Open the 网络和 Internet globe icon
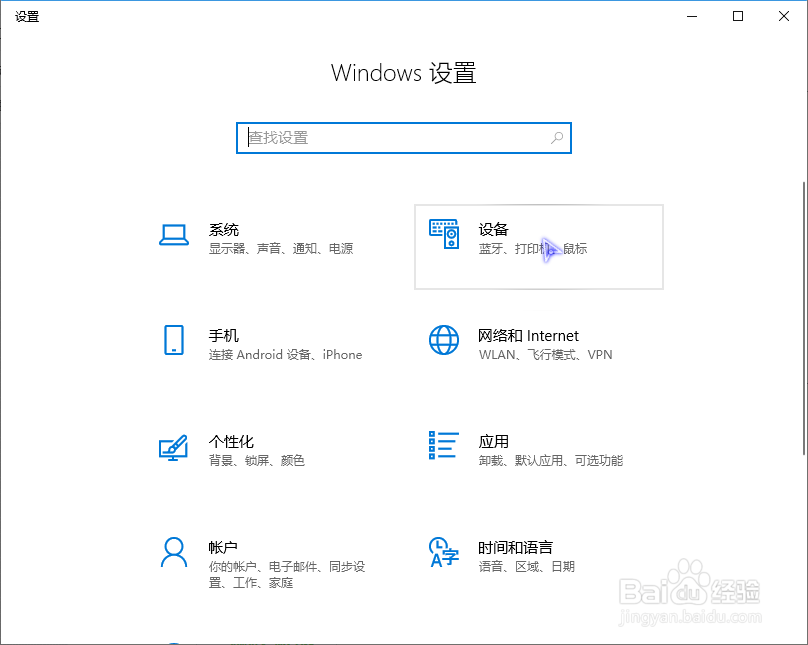Viewport: 808px width, 645px height. click(x=444, y=340)
